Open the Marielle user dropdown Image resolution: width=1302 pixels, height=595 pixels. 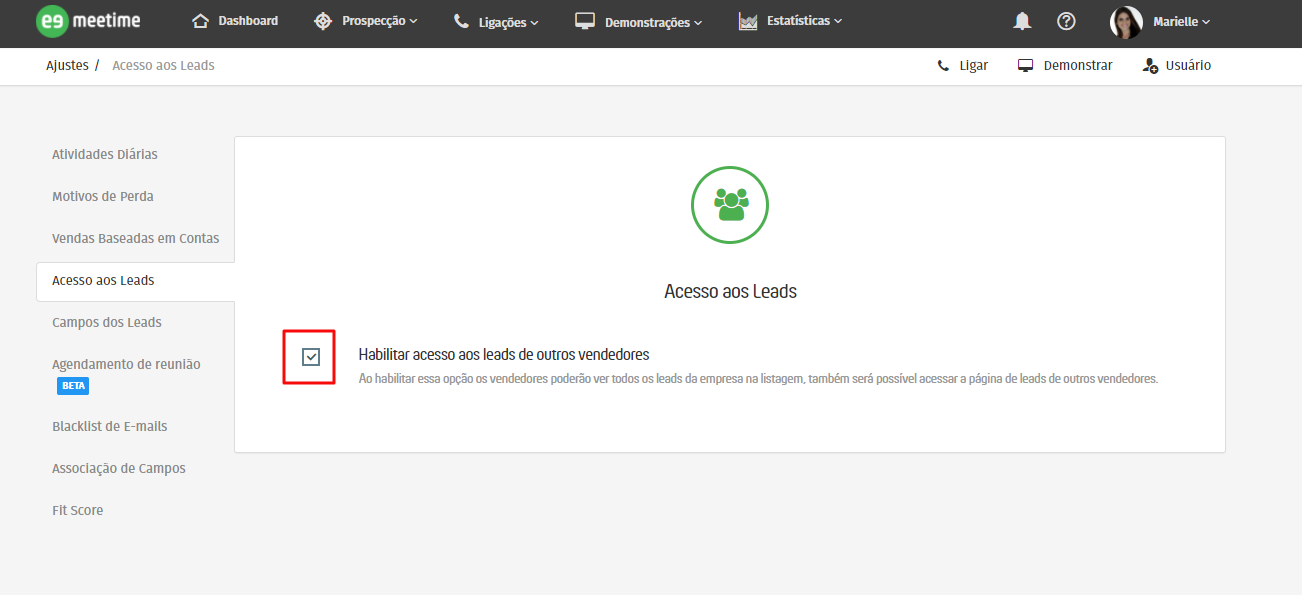click(x=1181, y=22)
